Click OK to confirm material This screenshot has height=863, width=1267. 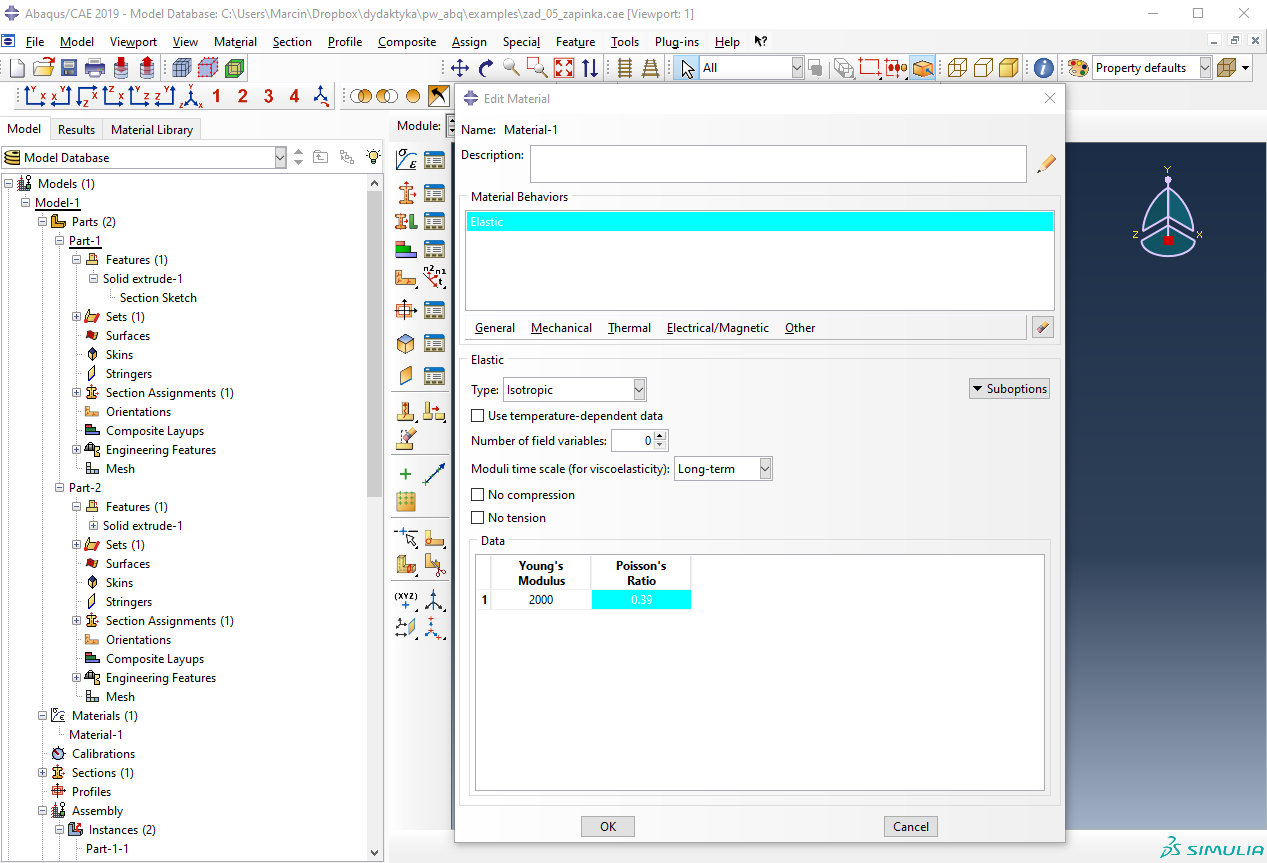coord(608,826)
